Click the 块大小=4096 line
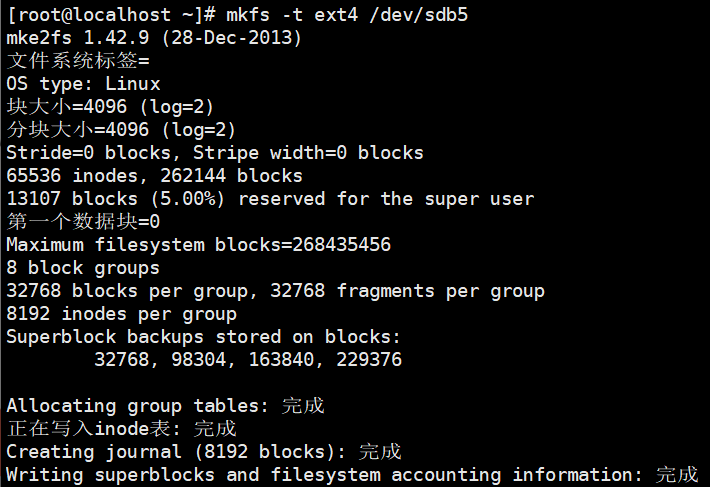 click(x=110, y=107)
